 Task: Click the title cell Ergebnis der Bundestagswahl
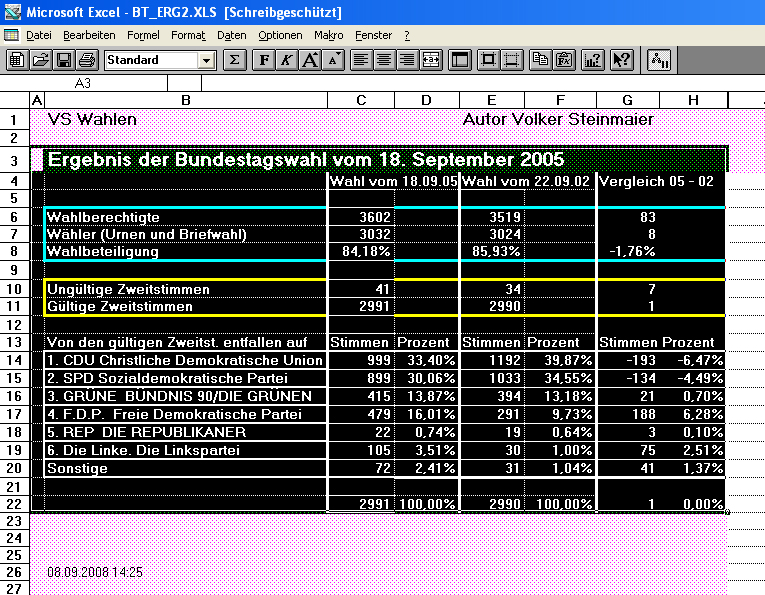pyautogui.click(x=306, y=160)
